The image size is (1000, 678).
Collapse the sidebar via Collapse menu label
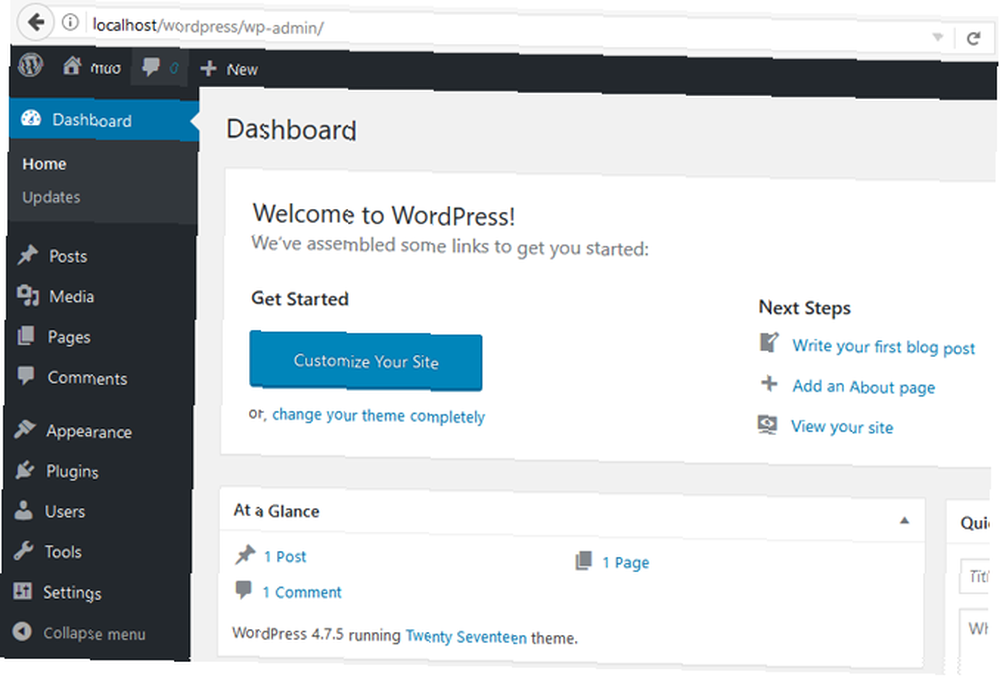pos(94,634)
